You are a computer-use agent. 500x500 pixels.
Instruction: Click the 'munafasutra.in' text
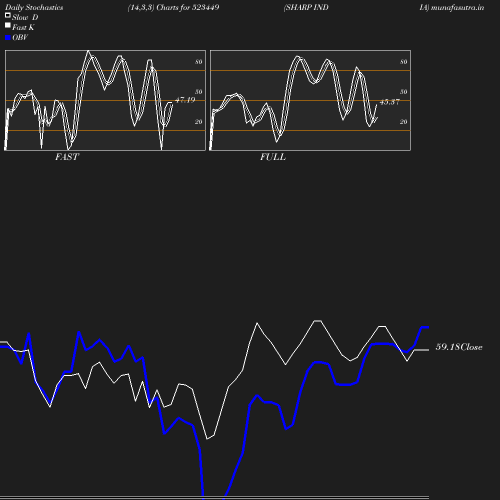point(457,7)
